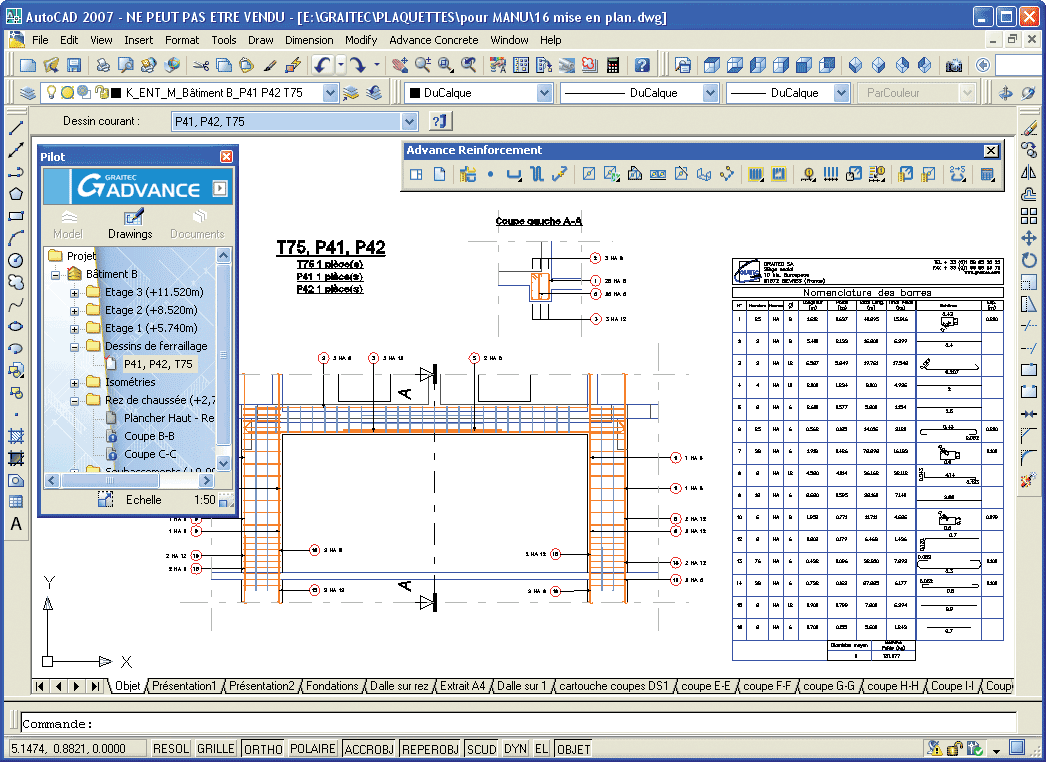
Task: Toggle GRILLE grid display
Action: (x=215, y=749)
